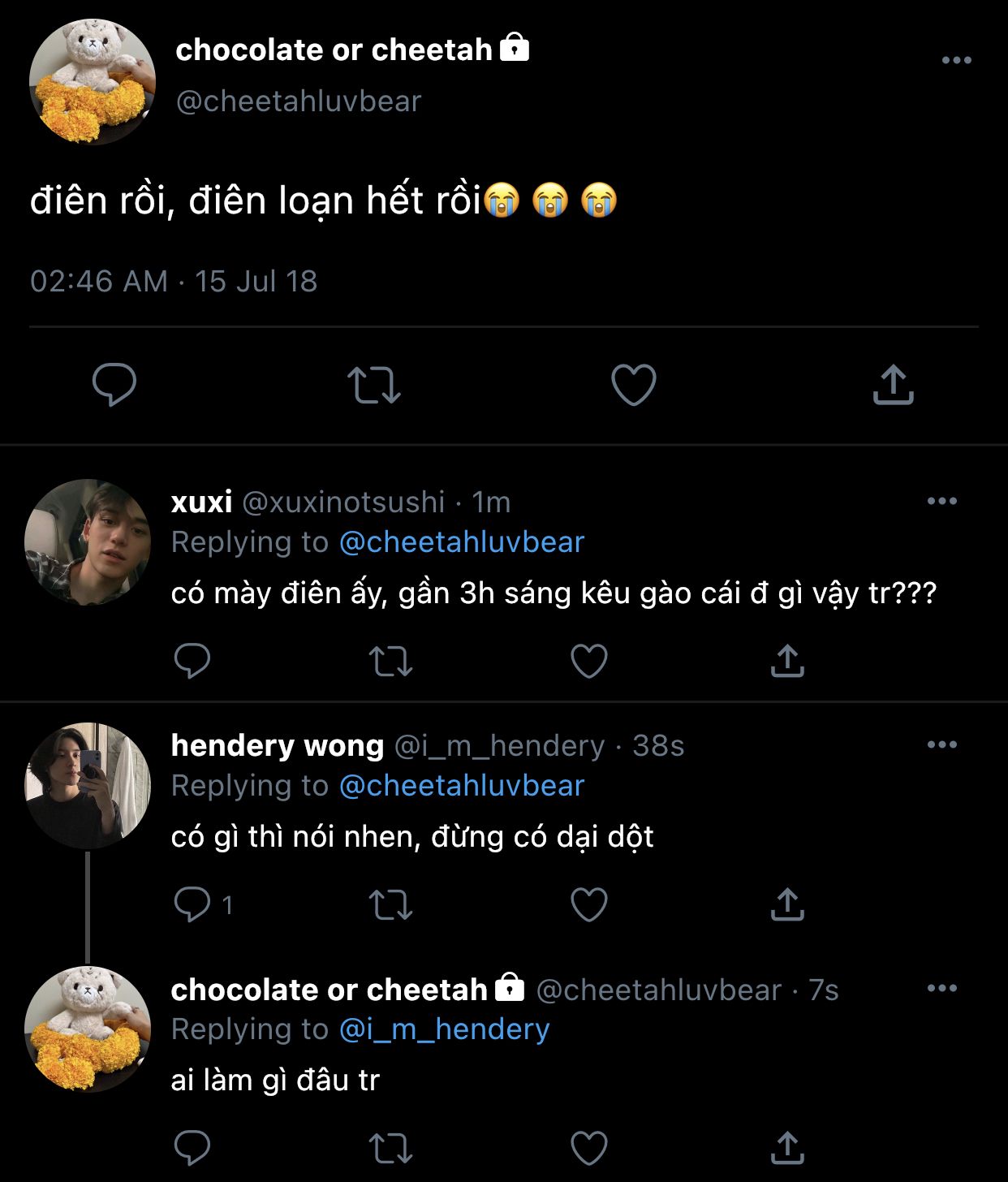Open more options on xuxi's reply
The width and height of the screenshot is (1008, 1182).
coord(941,501)
